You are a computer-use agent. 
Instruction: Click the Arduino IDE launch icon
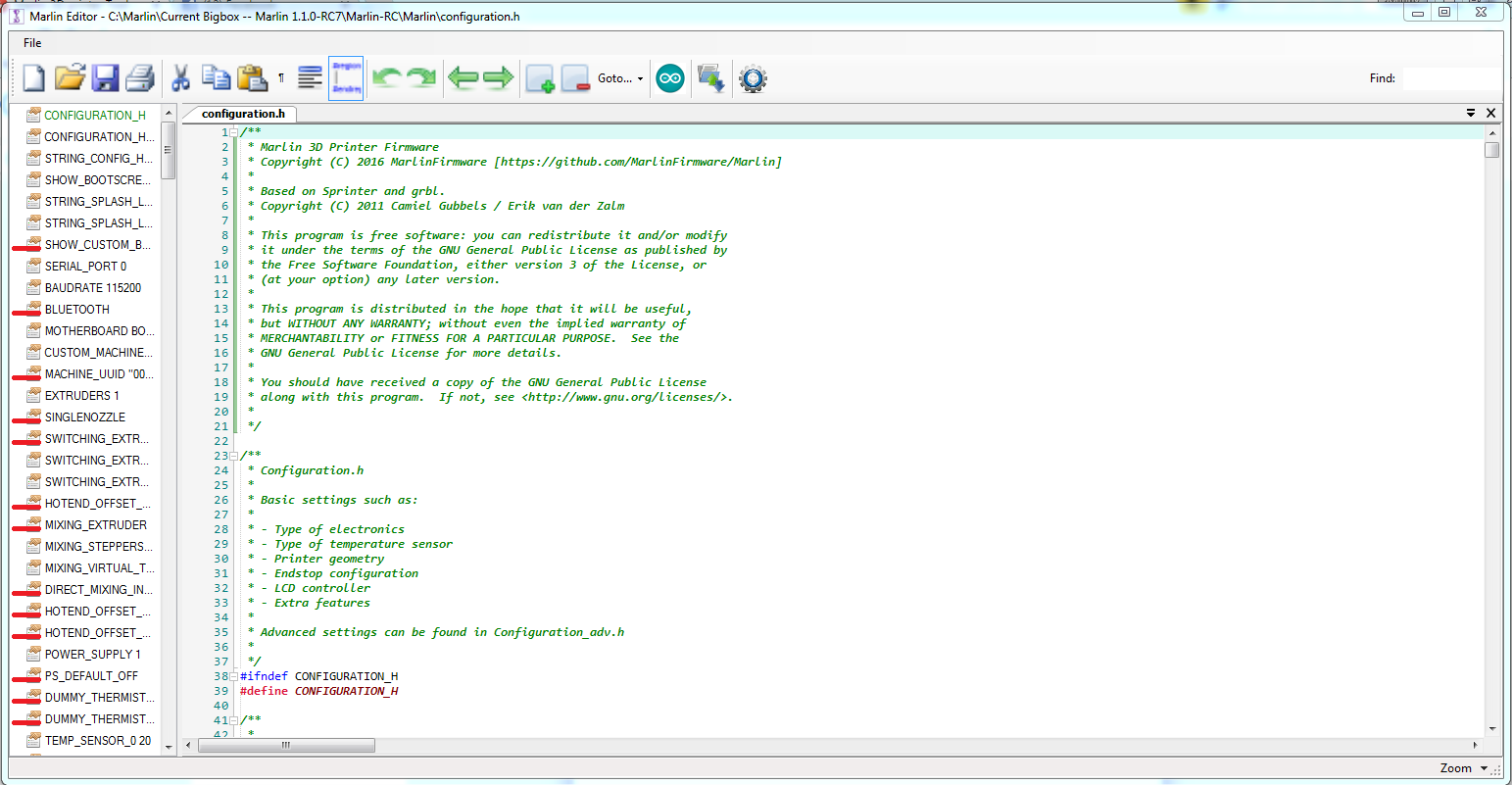[670, 78]
